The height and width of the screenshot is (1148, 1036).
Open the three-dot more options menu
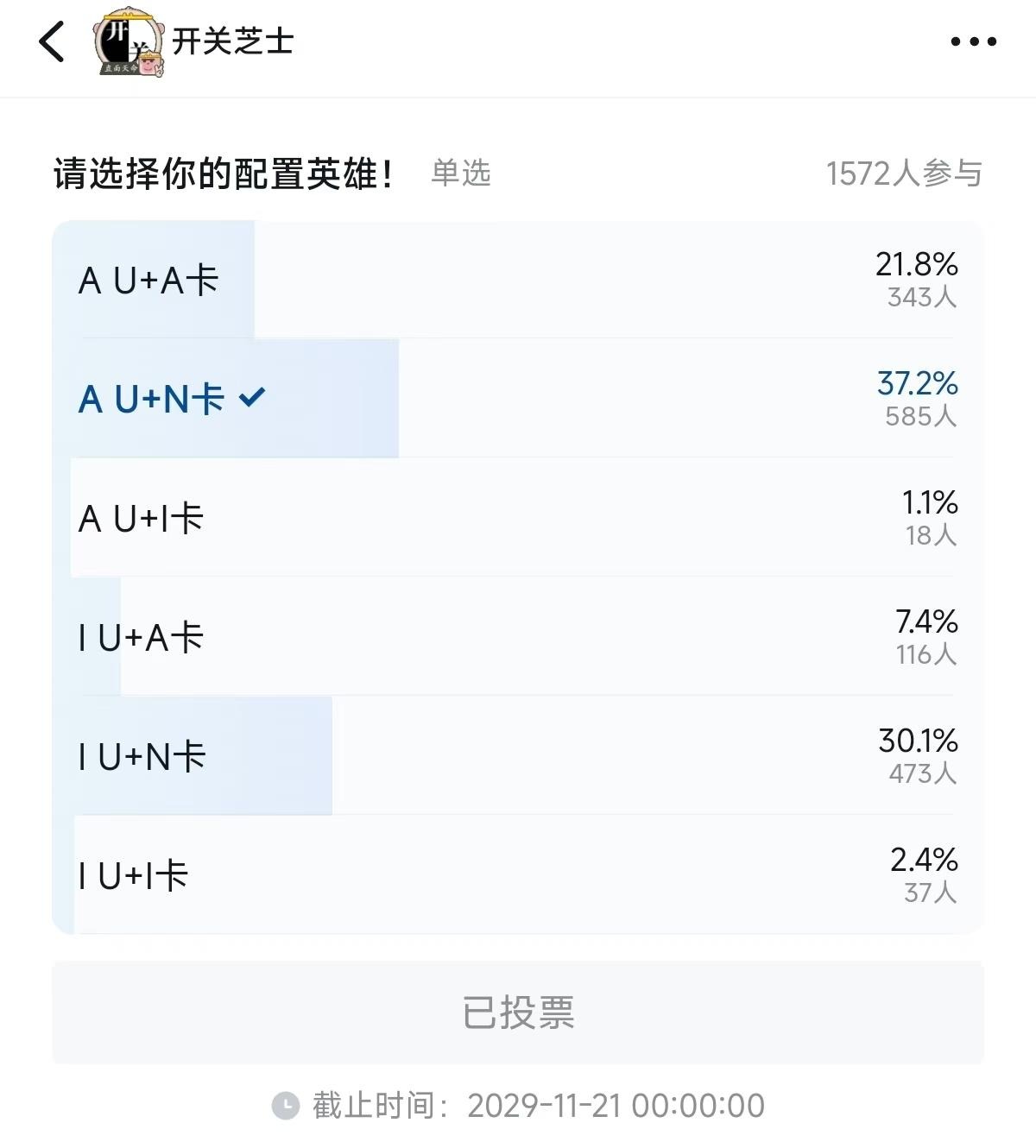tap(973, 41)
